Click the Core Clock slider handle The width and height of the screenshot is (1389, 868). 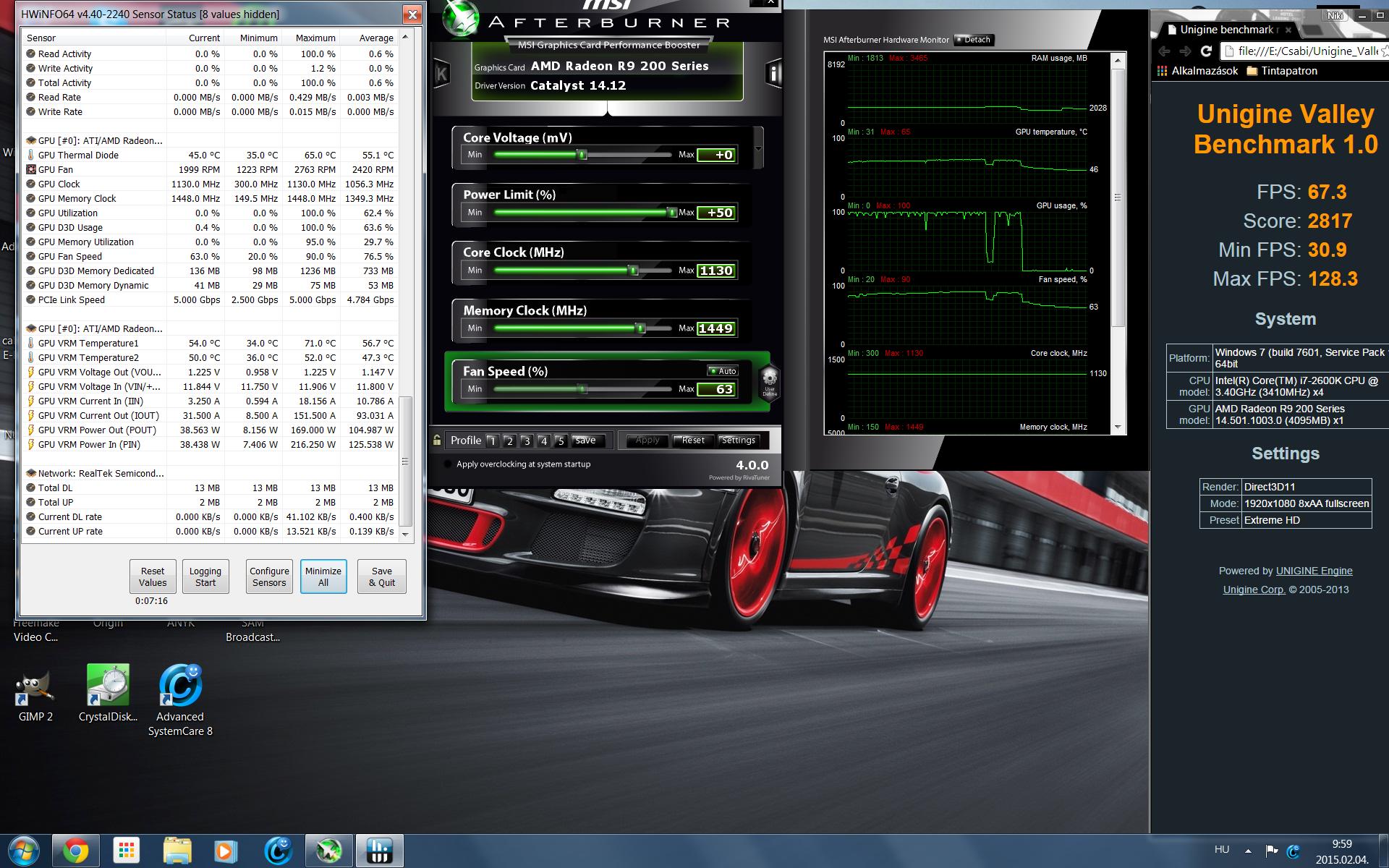tap(633, 271)
